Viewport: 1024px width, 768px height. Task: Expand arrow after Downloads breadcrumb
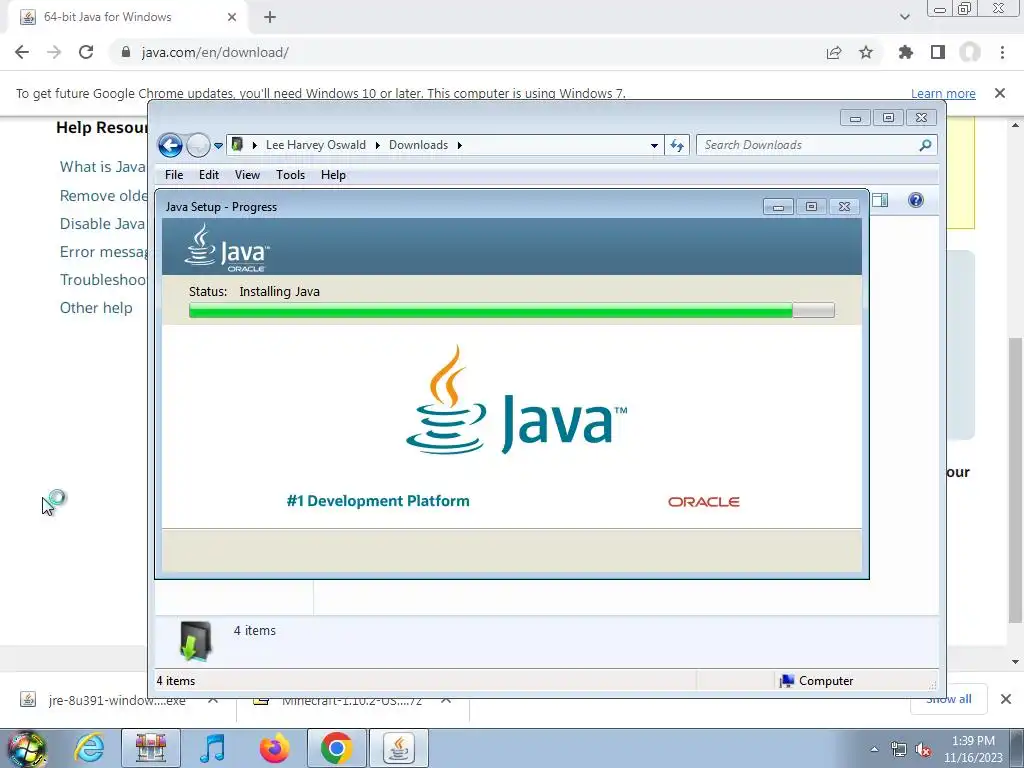click(460, 145)
